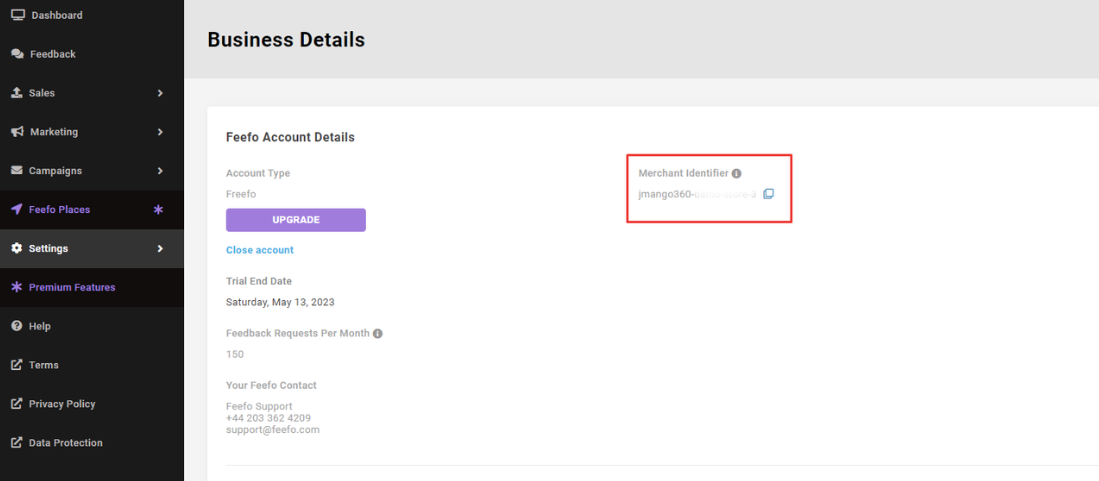This screenshot has height=481, width=1099.
Task: Open Data Protection external link
Action: point(65,443)
